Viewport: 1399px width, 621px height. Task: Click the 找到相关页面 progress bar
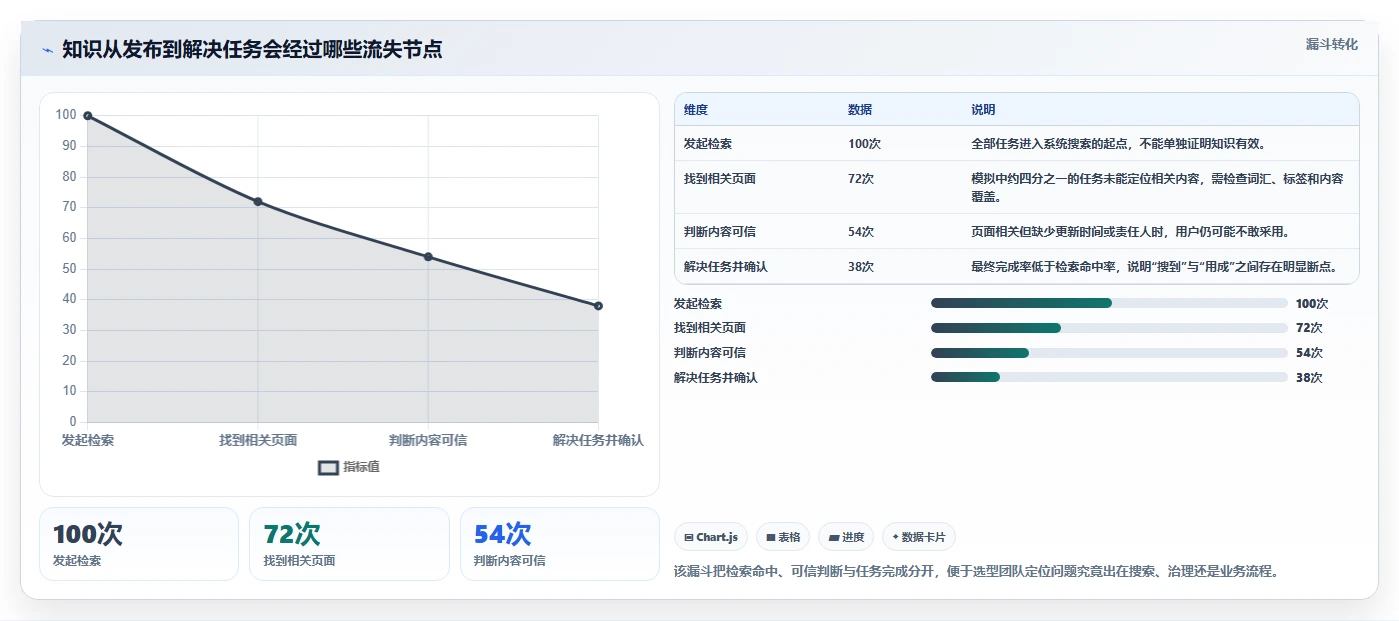[1109, 328]
